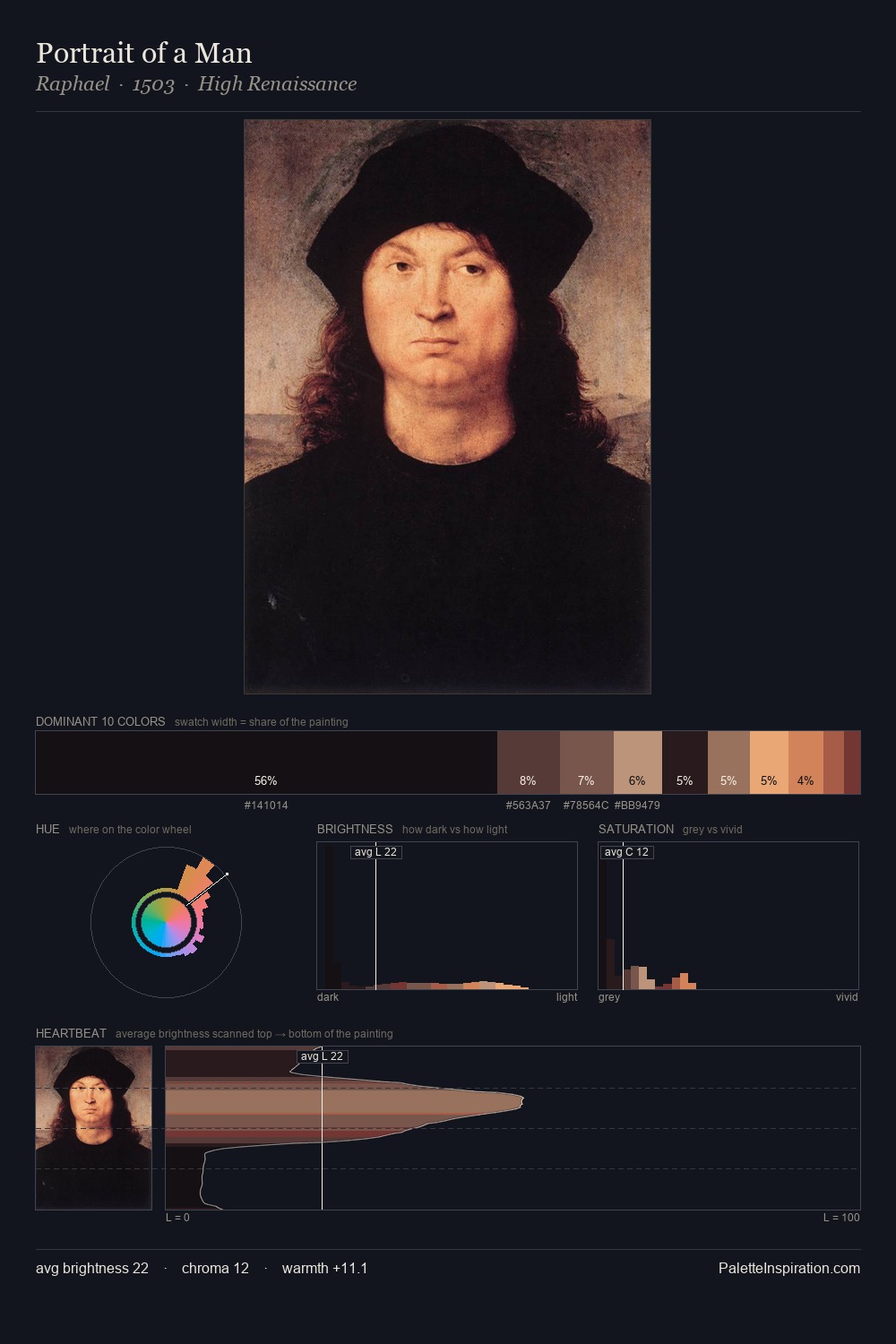This screenshot has width=896, height=1344.
Task: Open the PaletteInspiration.com link
Action: click(x=789, y=1268)
